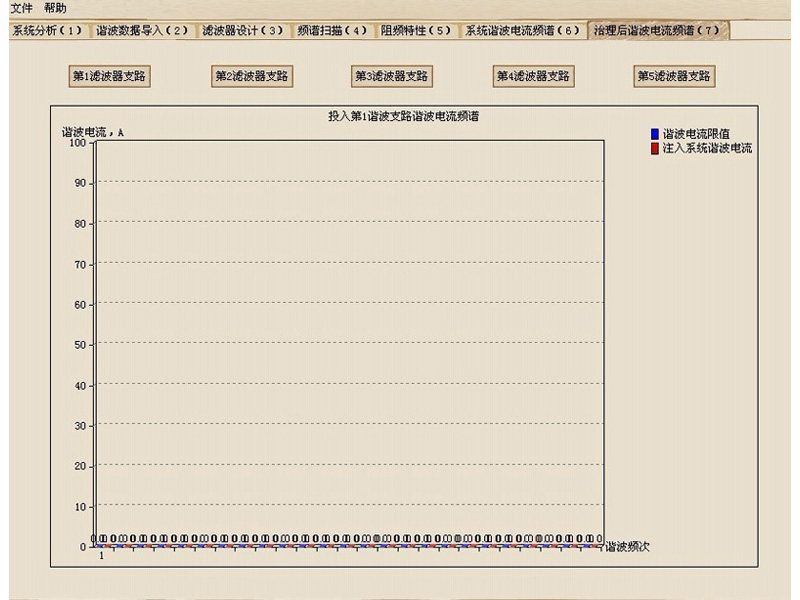Select the 滤波器设计(3) tab
Viewport: 800px width, 600px height.
[x=243, y=31]
